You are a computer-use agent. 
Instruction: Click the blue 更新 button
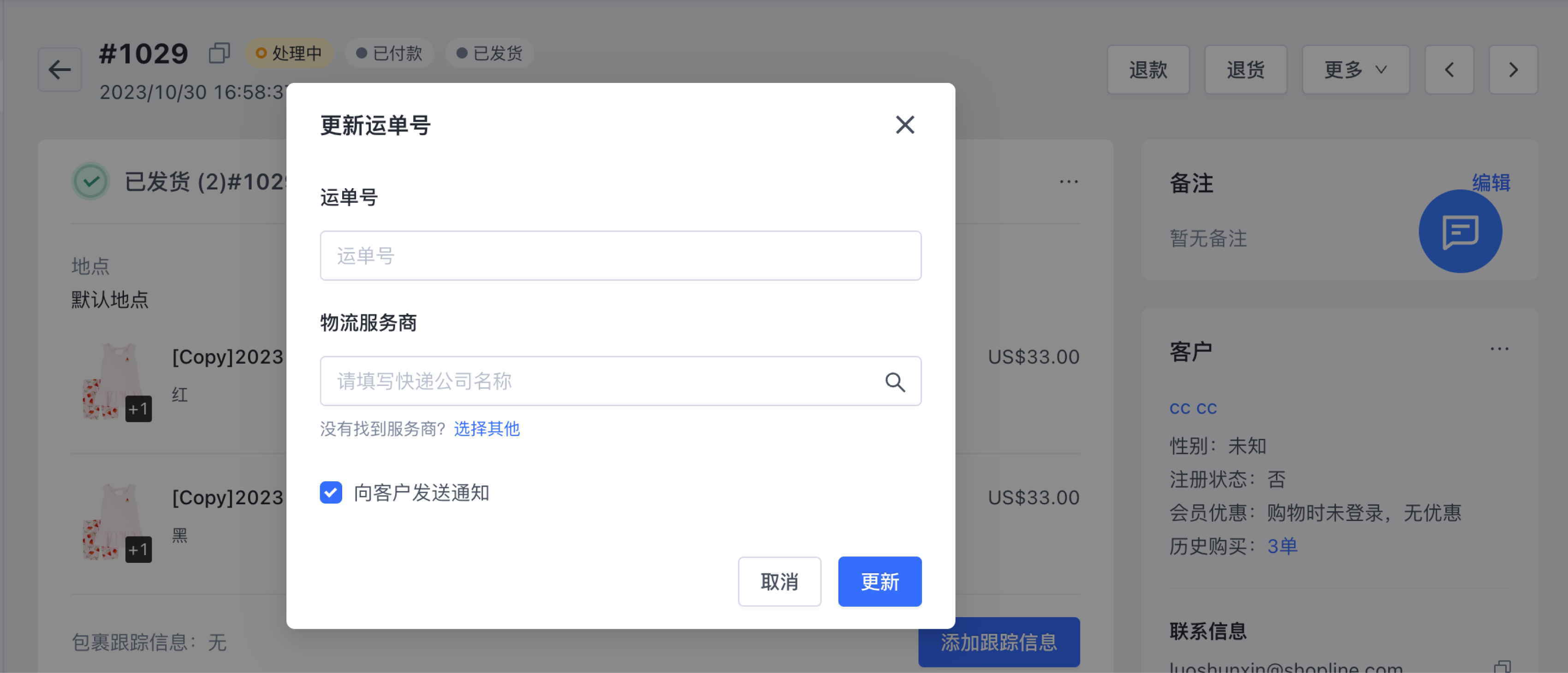click(879, 582)
